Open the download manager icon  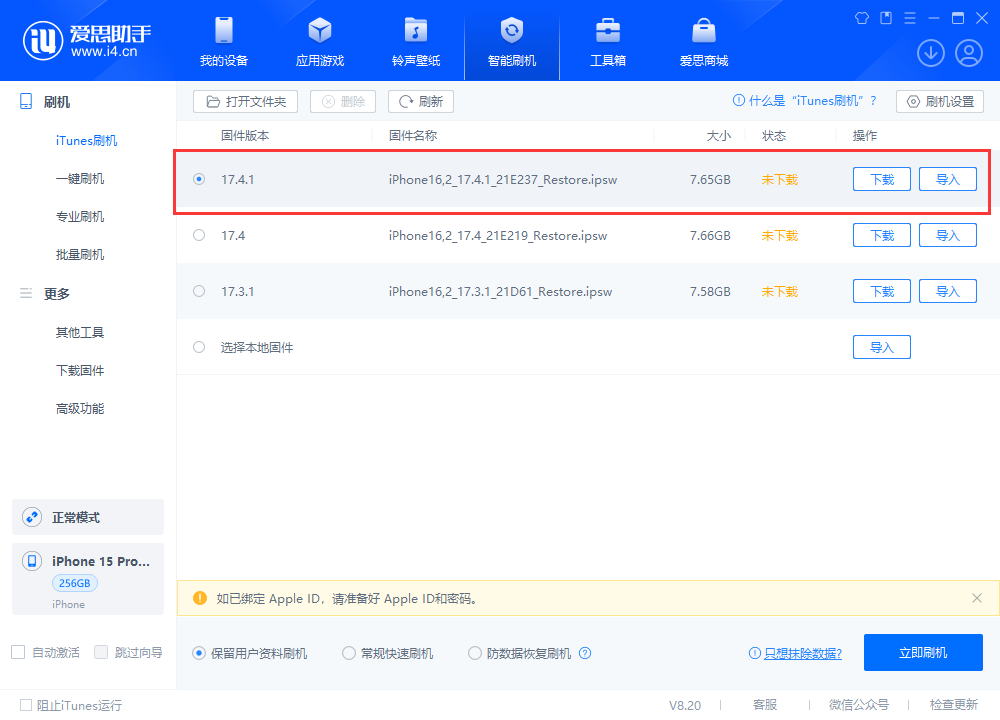(x=930, y=52)
